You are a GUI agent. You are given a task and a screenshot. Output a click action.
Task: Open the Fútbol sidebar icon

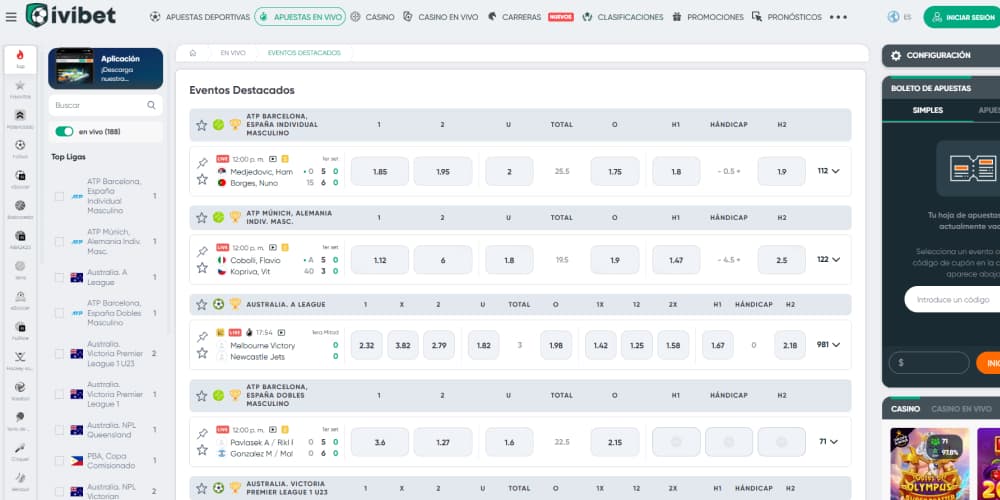(20, 149)
